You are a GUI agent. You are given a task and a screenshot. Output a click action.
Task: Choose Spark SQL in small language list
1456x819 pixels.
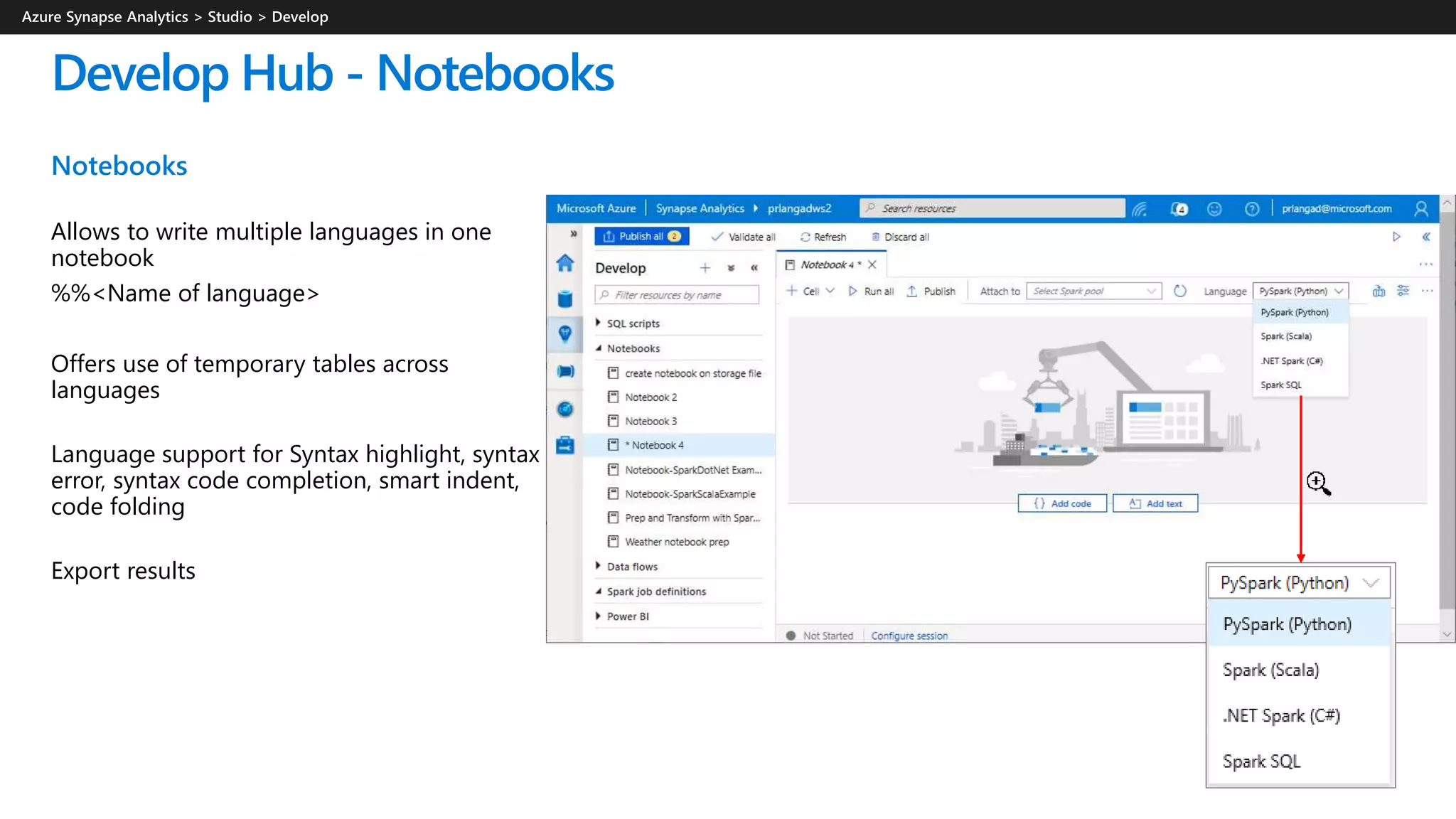[x=1300, y=385]
